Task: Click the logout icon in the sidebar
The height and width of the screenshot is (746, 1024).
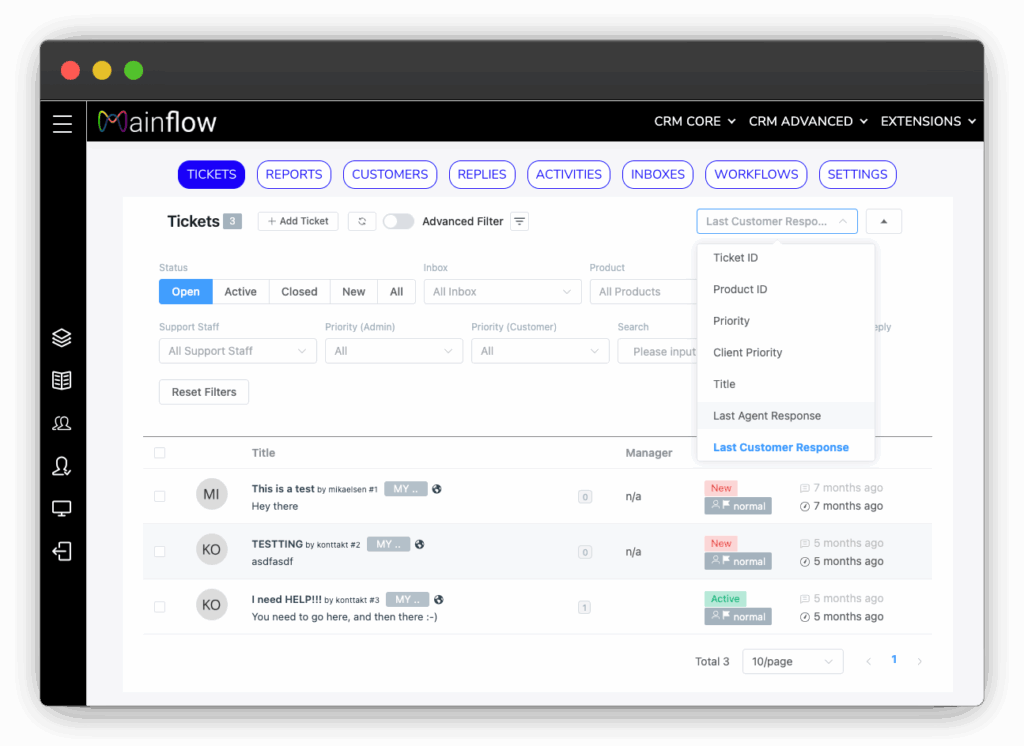Action: 62,552
